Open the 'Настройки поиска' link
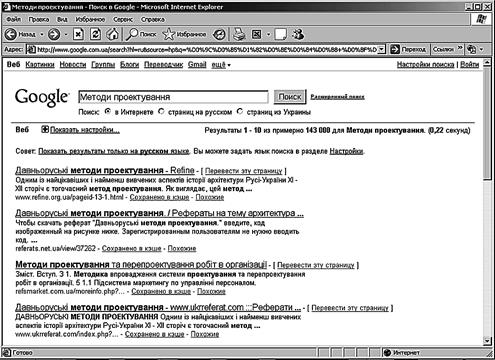 pos(425,65)
